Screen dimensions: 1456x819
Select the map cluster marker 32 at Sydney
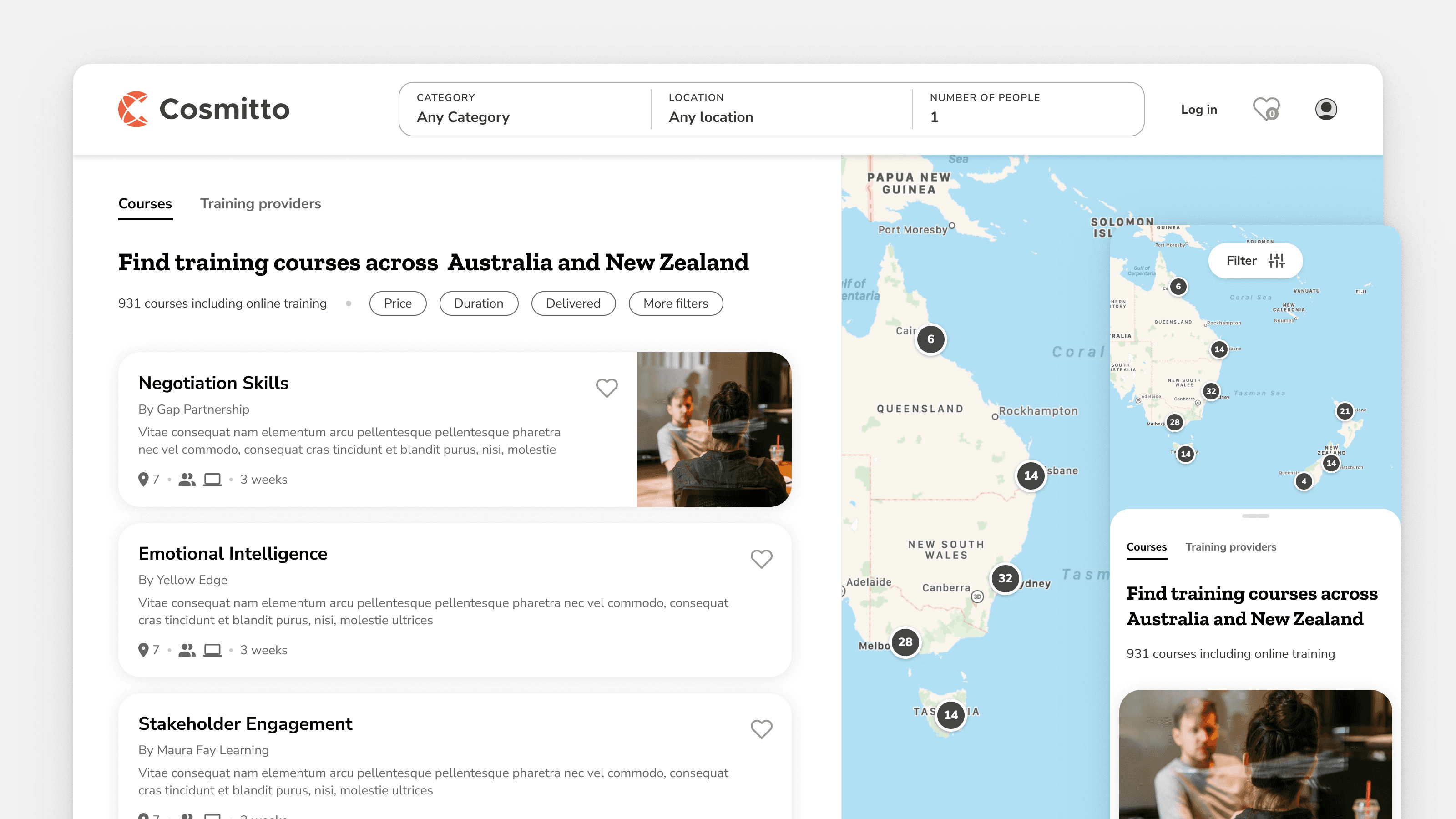pyautogui.click(x=1005, y=578)
